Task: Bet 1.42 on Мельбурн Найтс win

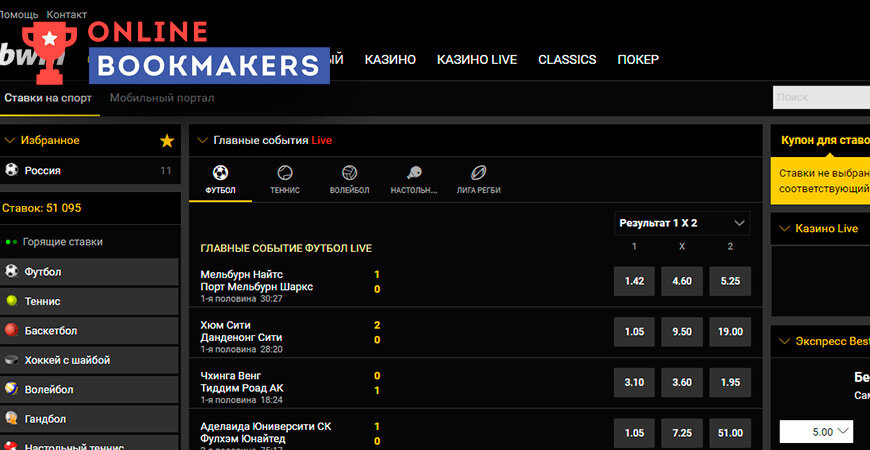Action: coord(634,281)
